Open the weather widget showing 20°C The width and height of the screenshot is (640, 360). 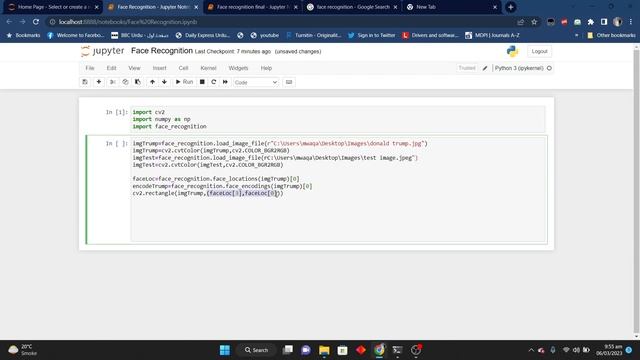23,350
